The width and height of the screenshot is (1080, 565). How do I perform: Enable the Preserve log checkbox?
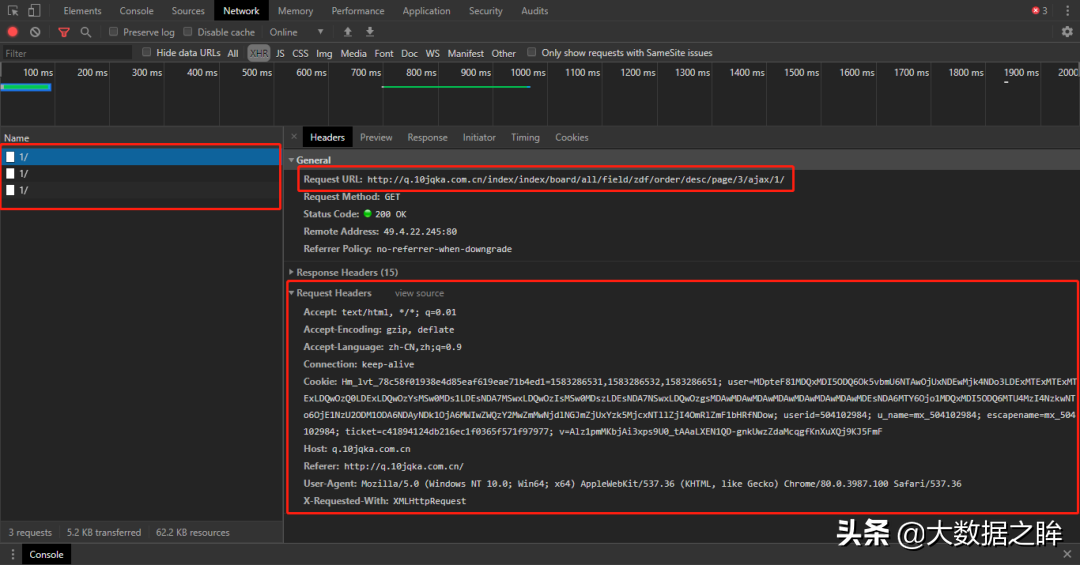(x=114, y=32)
